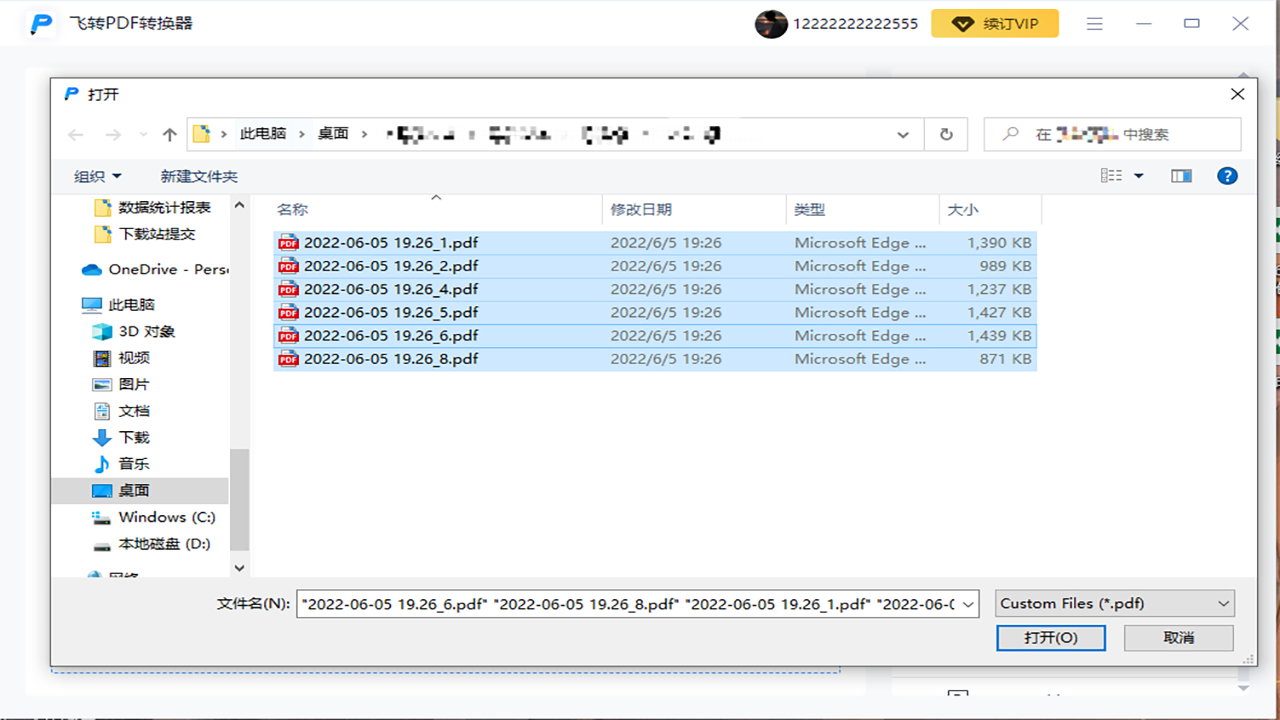Click the back navigation arrow
Image resolution: width=1280 pixels, height=720 pixels.
[76, 134]
